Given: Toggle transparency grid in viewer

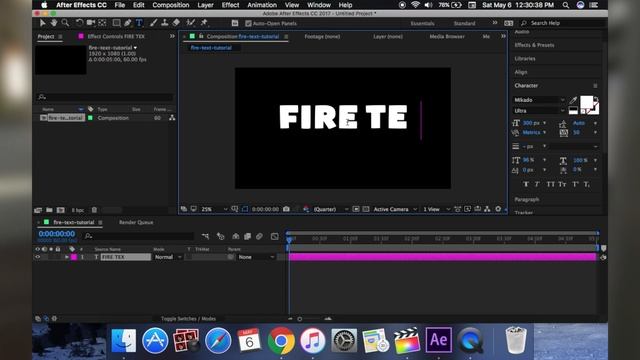Looking at the screenshot, I should (366, 209).
